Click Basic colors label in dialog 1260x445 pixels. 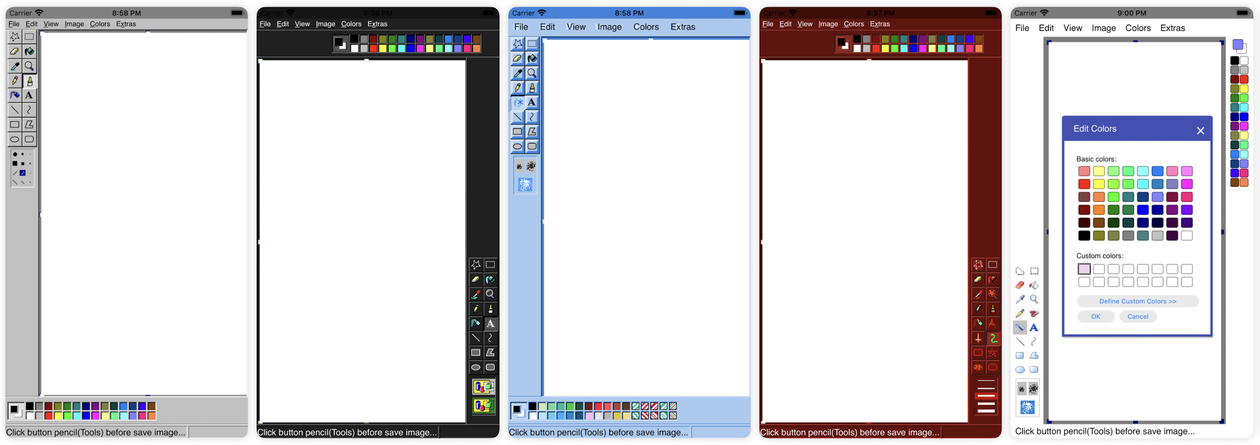click(x=1096, y=159)
